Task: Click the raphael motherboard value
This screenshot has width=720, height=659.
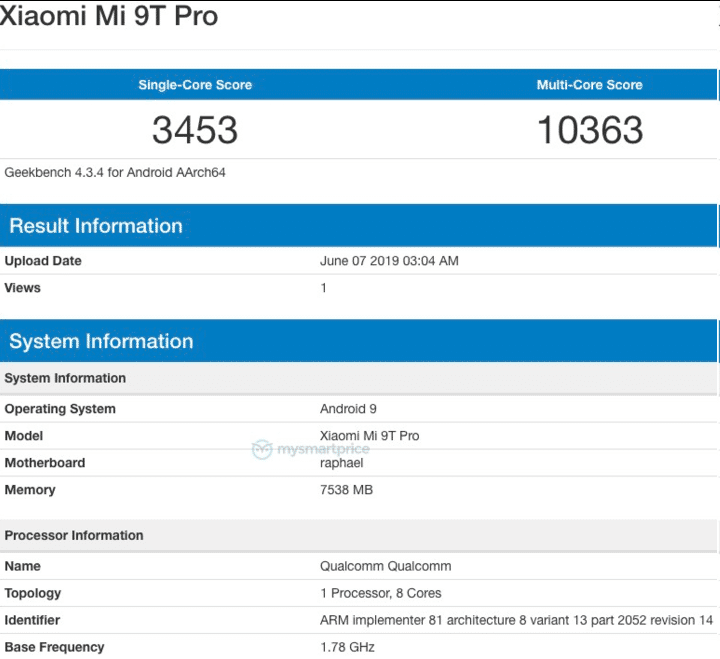Action: click(x=344, y=463)
